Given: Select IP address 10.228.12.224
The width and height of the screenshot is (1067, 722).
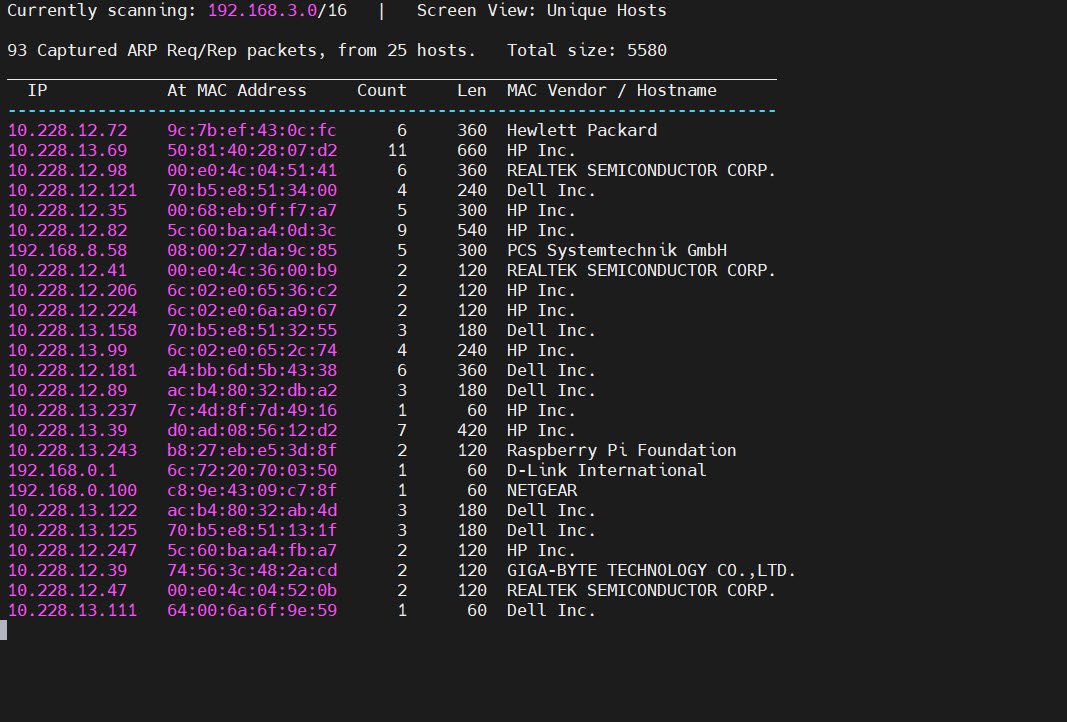Looking at the screenshot, I should (72, 310).
